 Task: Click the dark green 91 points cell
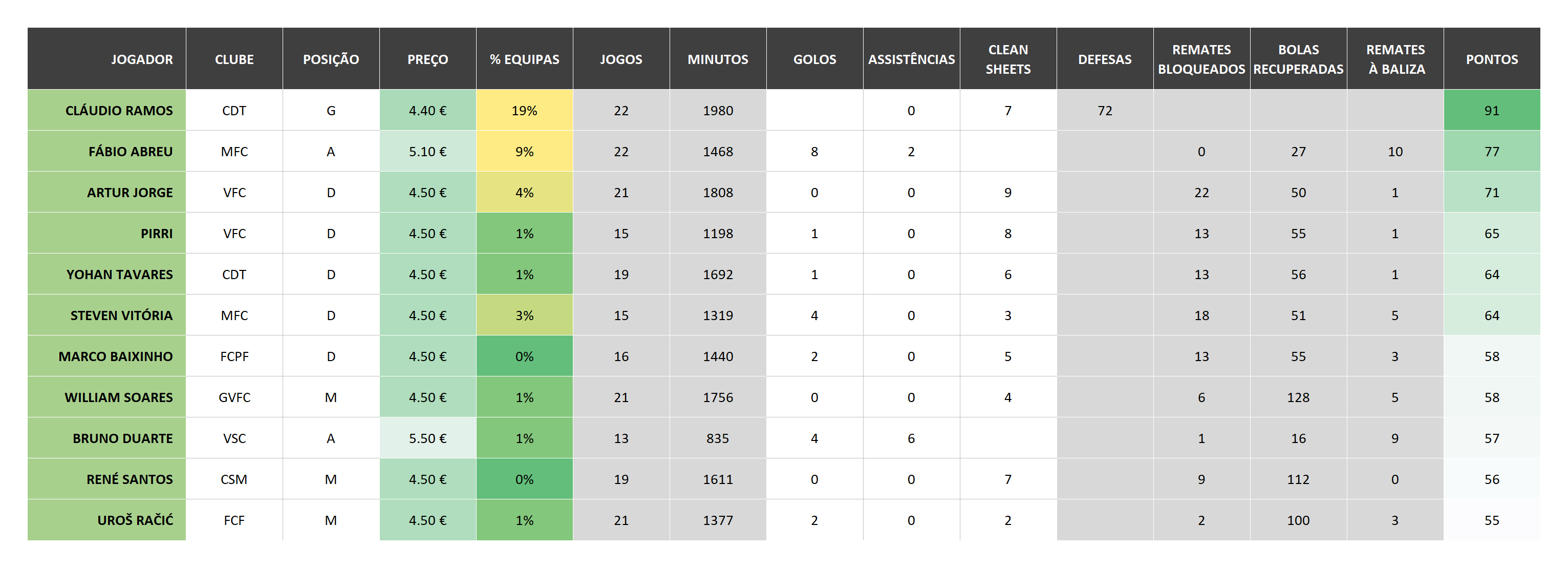tap(1491, 110)
